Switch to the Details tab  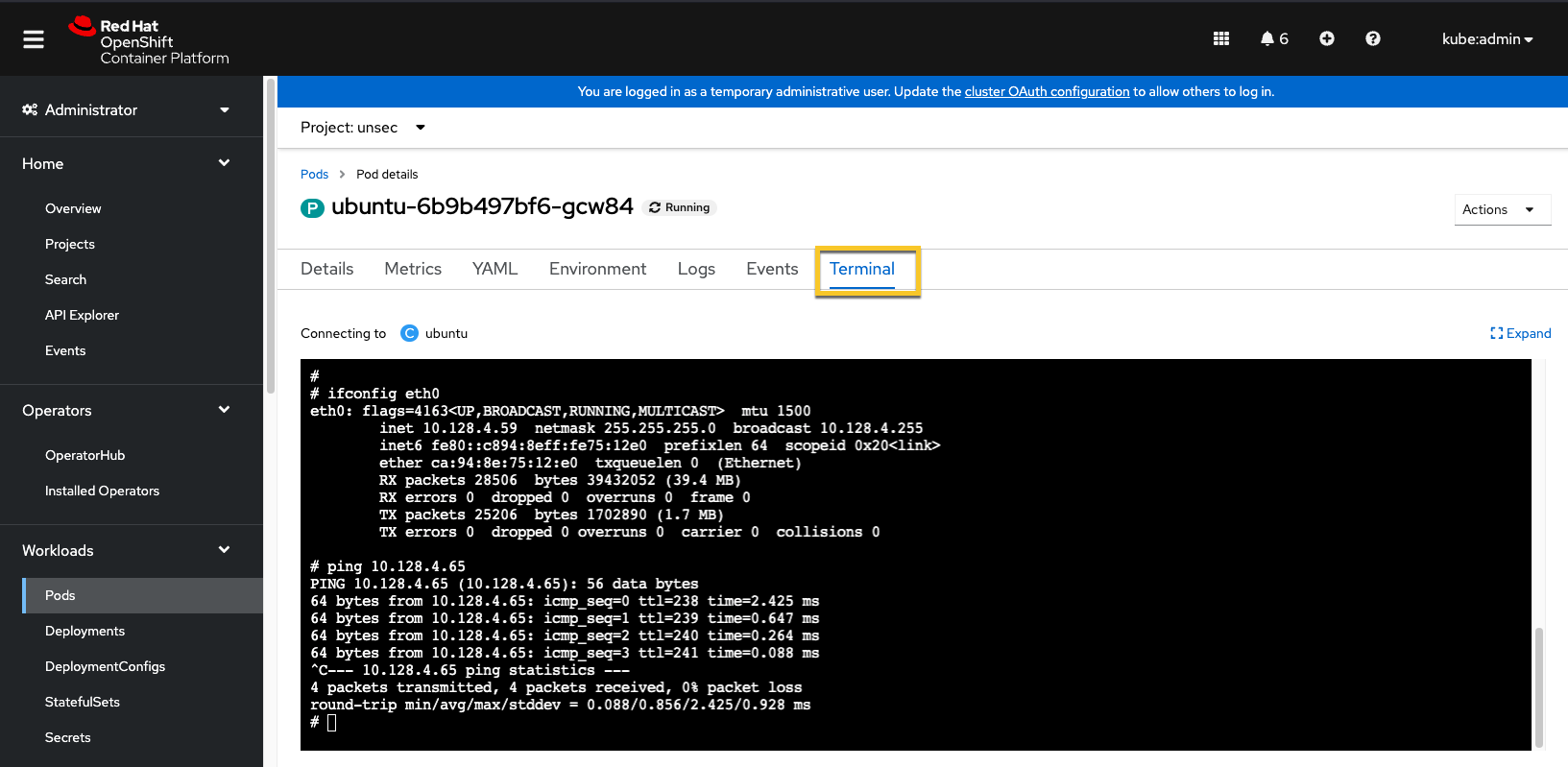point(327,270)
